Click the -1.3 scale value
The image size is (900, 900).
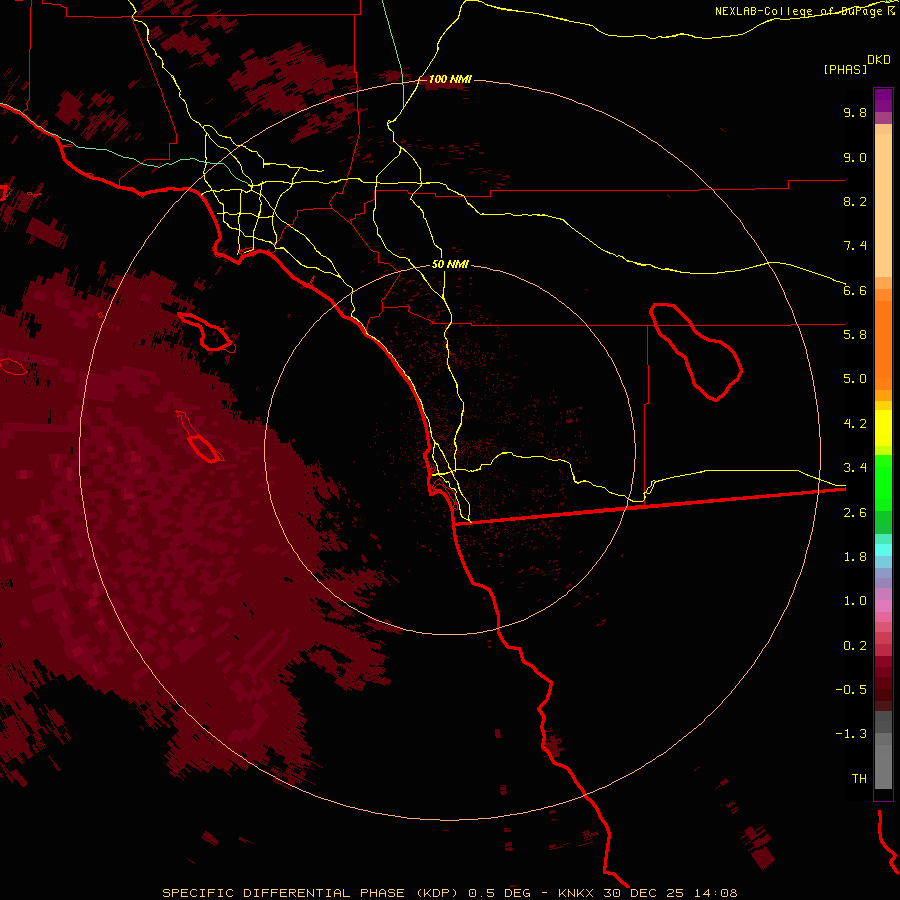coord(851,734)
